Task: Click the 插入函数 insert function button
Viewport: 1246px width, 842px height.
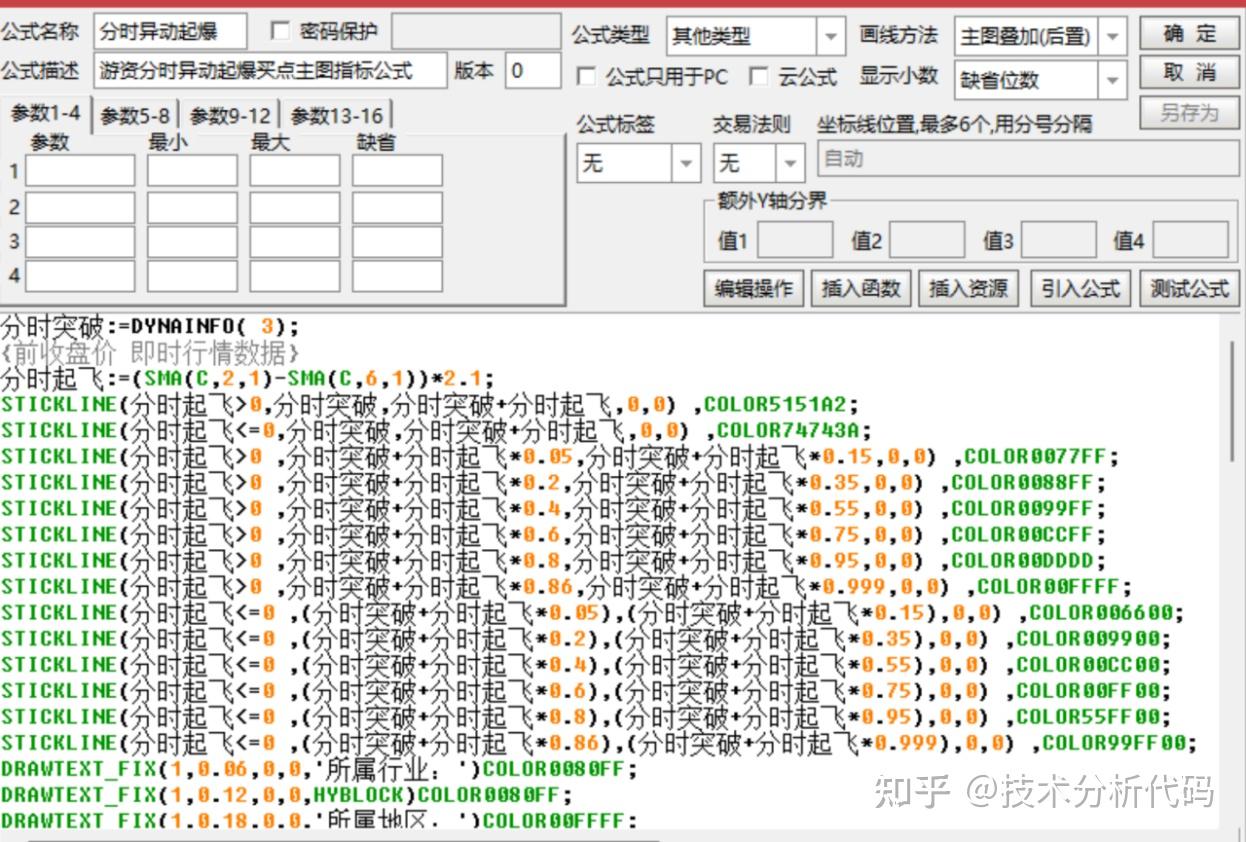Action: pos(861,289)
